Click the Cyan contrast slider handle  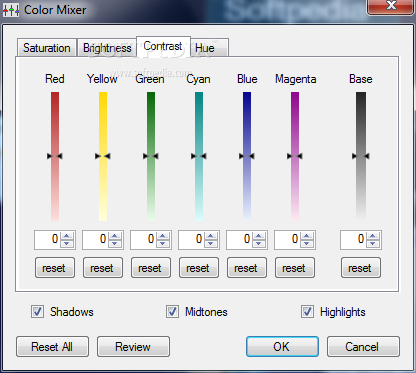point(199,156)
